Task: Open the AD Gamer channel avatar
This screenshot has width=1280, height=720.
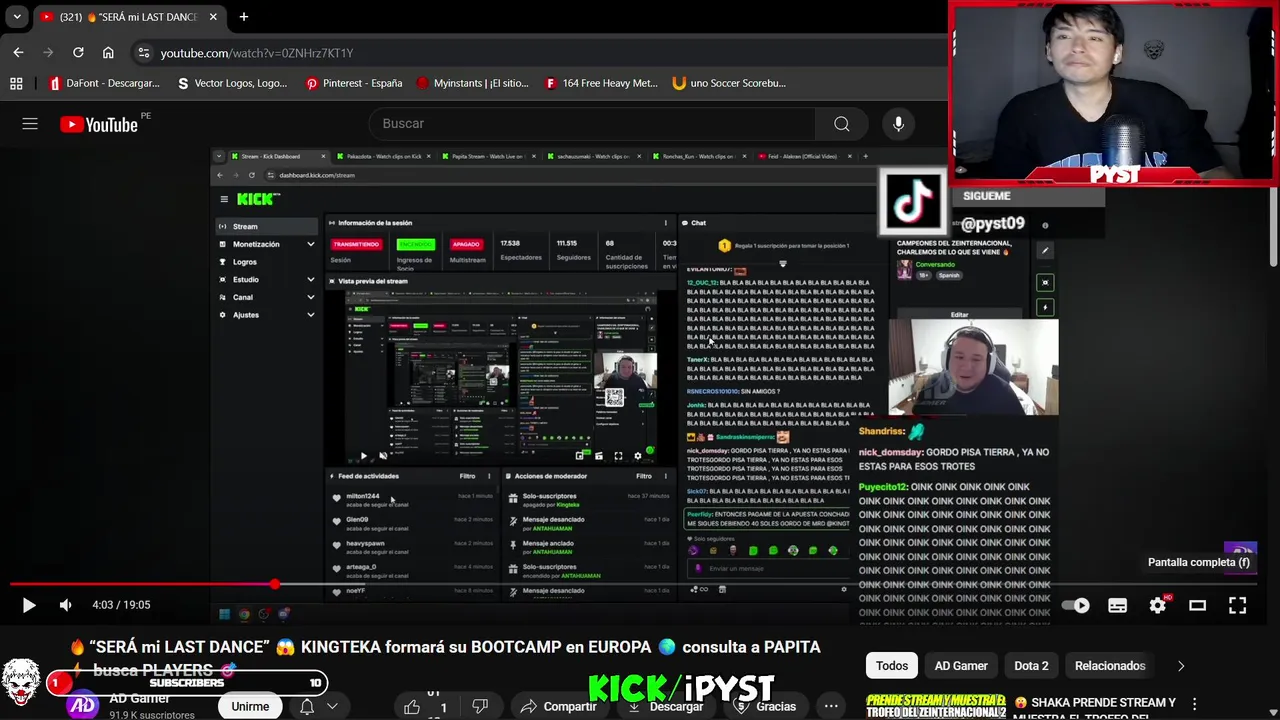Action: (x=83, y=705)
